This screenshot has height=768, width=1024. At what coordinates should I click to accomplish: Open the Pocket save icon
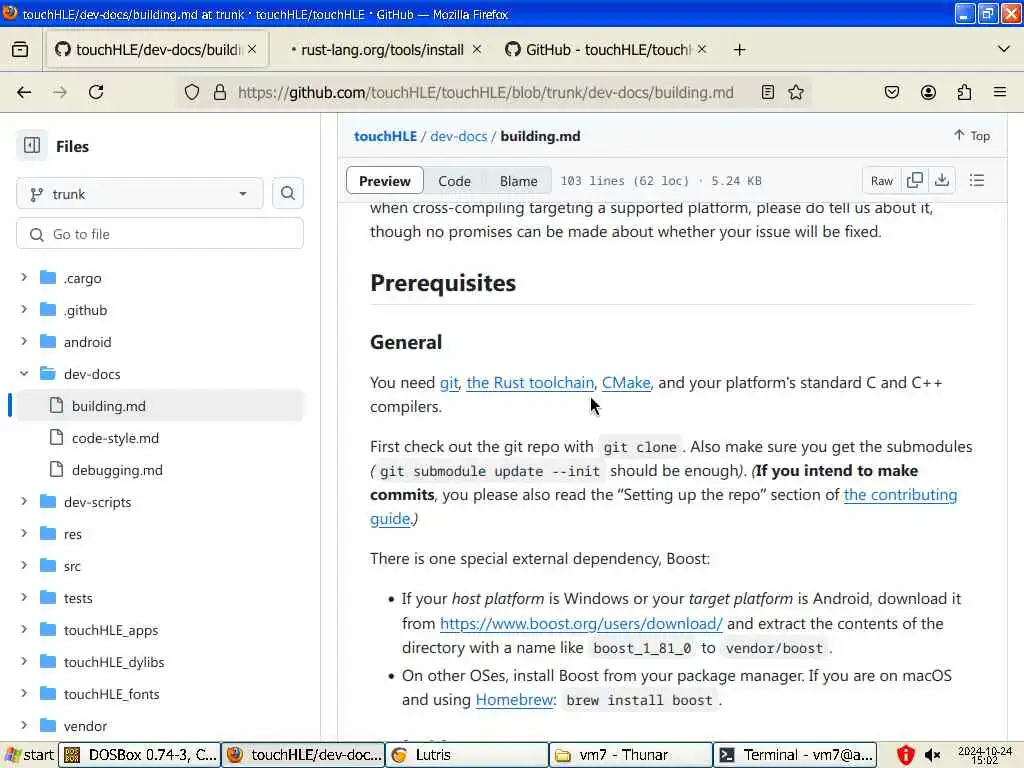tap(891, 92)
